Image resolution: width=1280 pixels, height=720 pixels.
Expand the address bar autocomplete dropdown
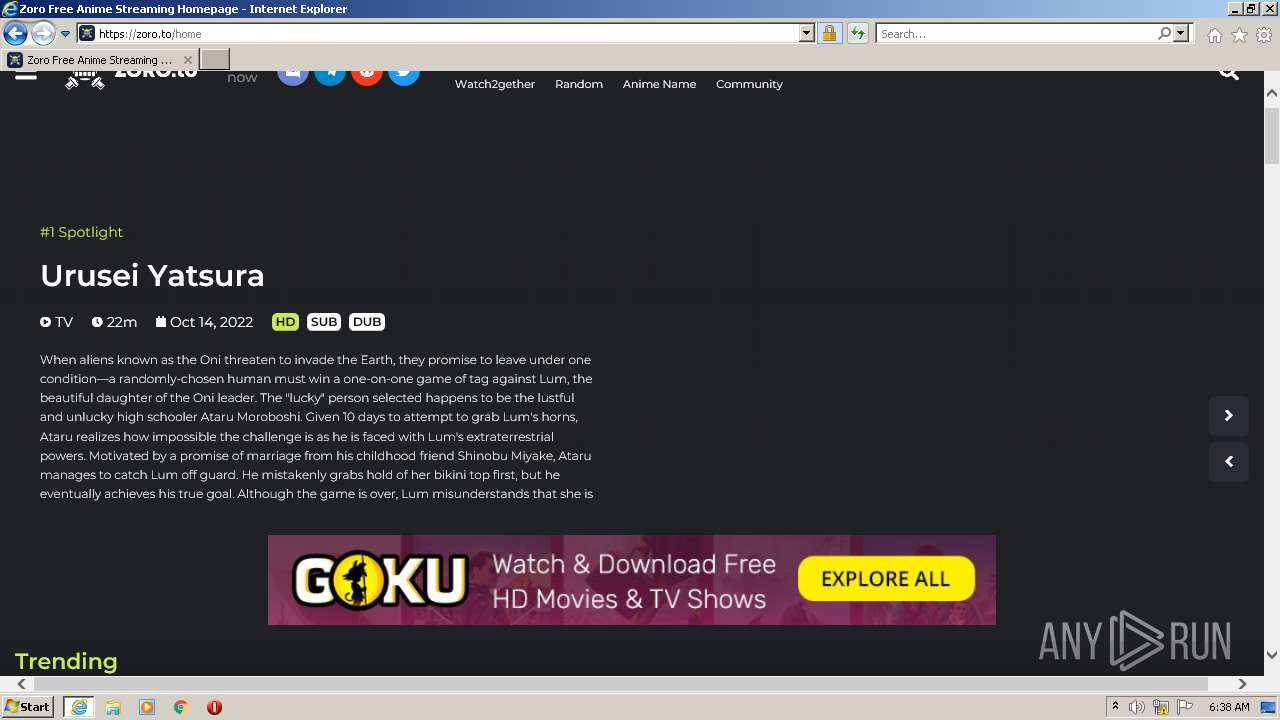[x=807, y=34]
